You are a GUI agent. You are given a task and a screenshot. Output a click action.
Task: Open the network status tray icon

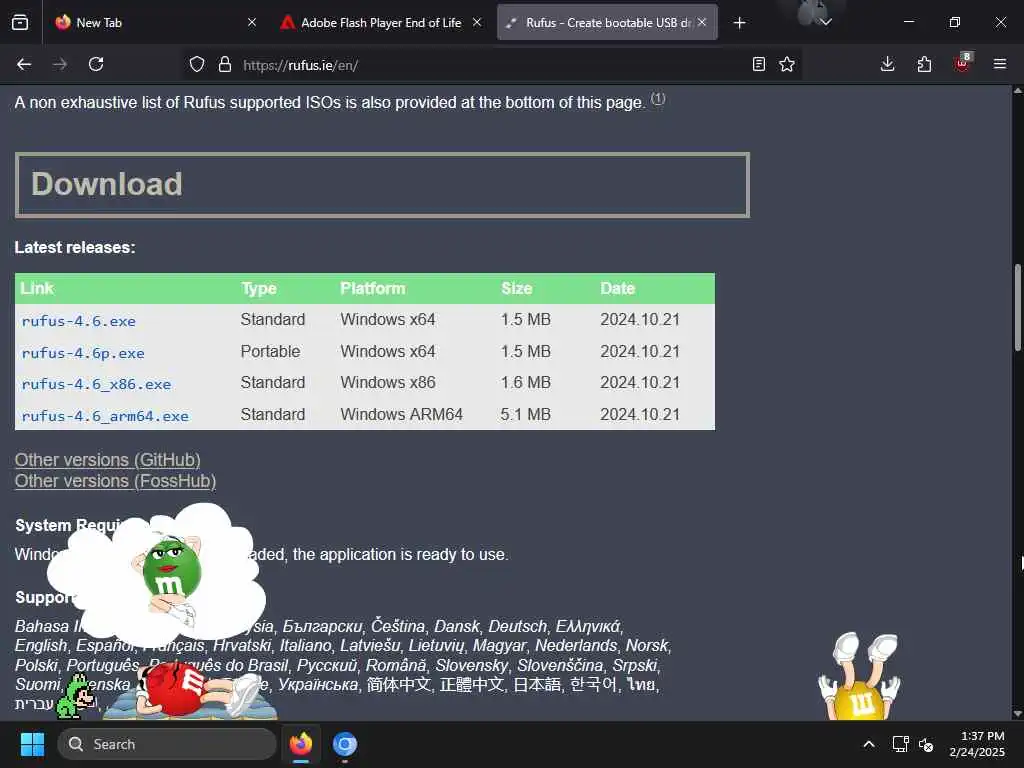(x=901, y=744)
